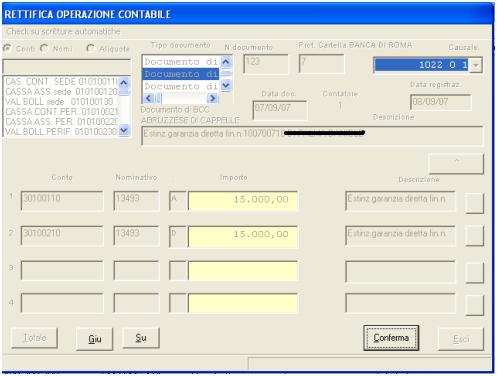The height and width of the screenshot is (376, 497).
Task: Click the Su button
Action: coord(141,338)
